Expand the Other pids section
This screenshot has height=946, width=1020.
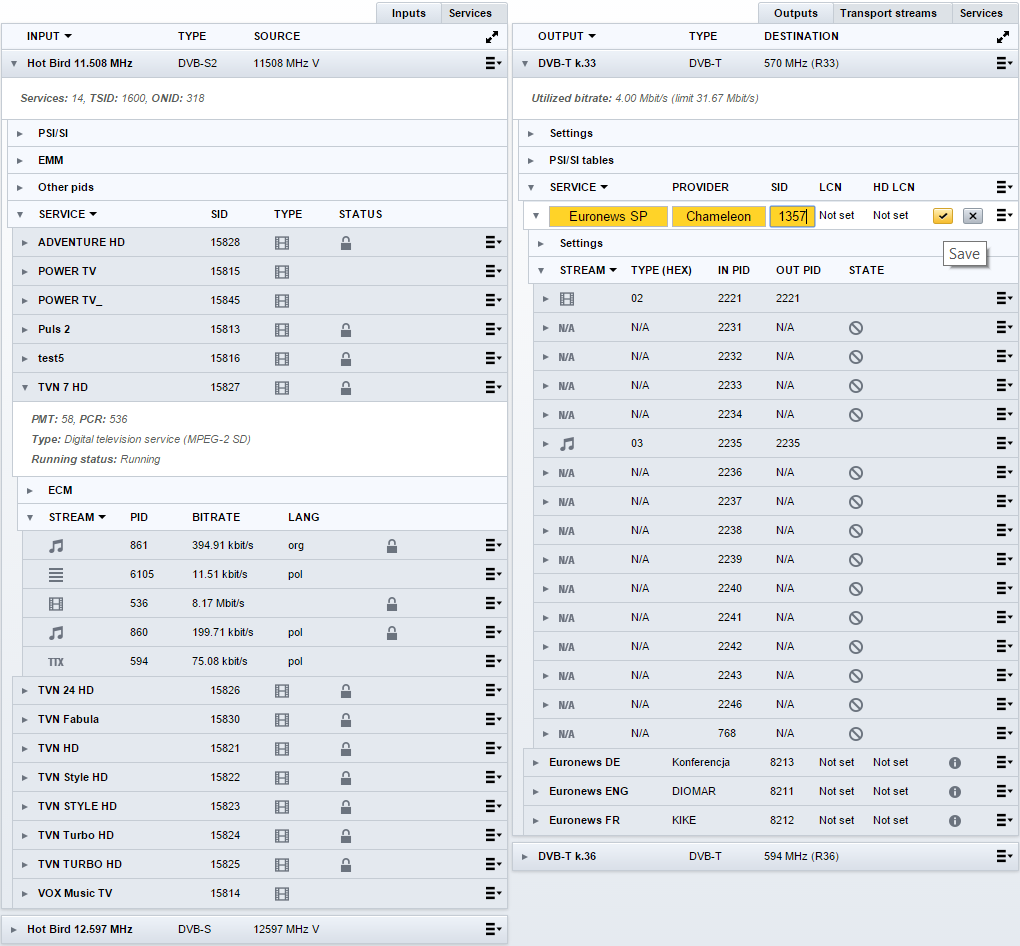(20, 187)
